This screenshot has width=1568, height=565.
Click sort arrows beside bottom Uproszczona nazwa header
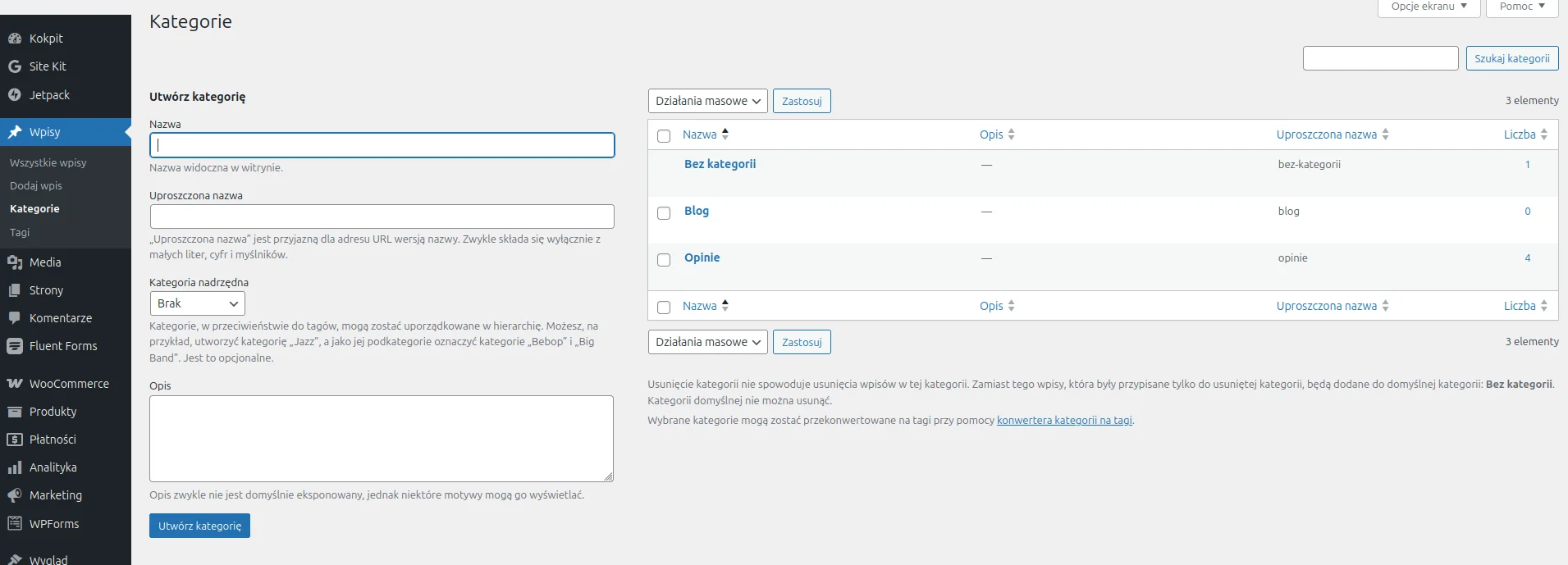[1385, 306]
